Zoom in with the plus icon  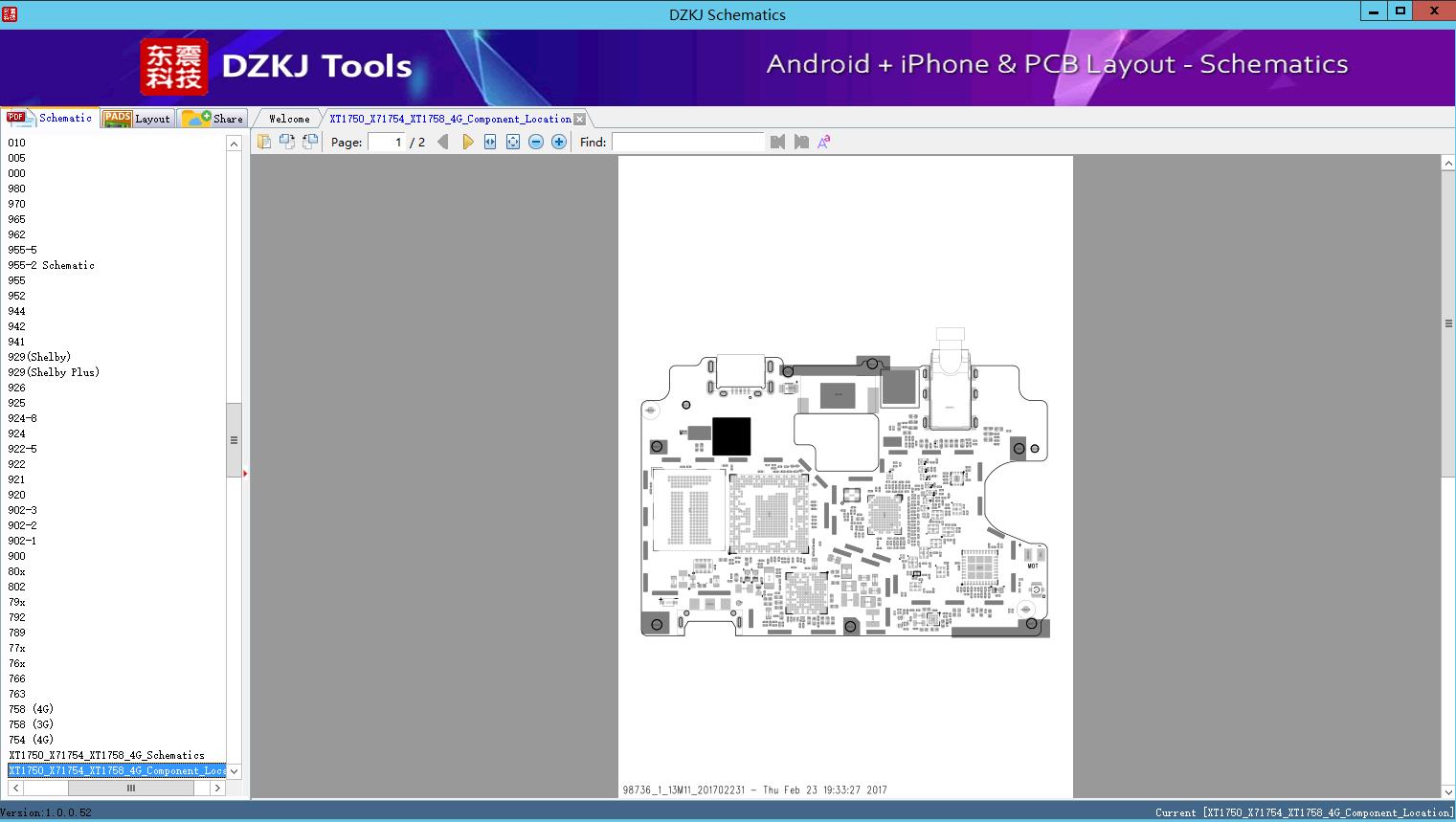pyautogui.click(x=559, y=142)
